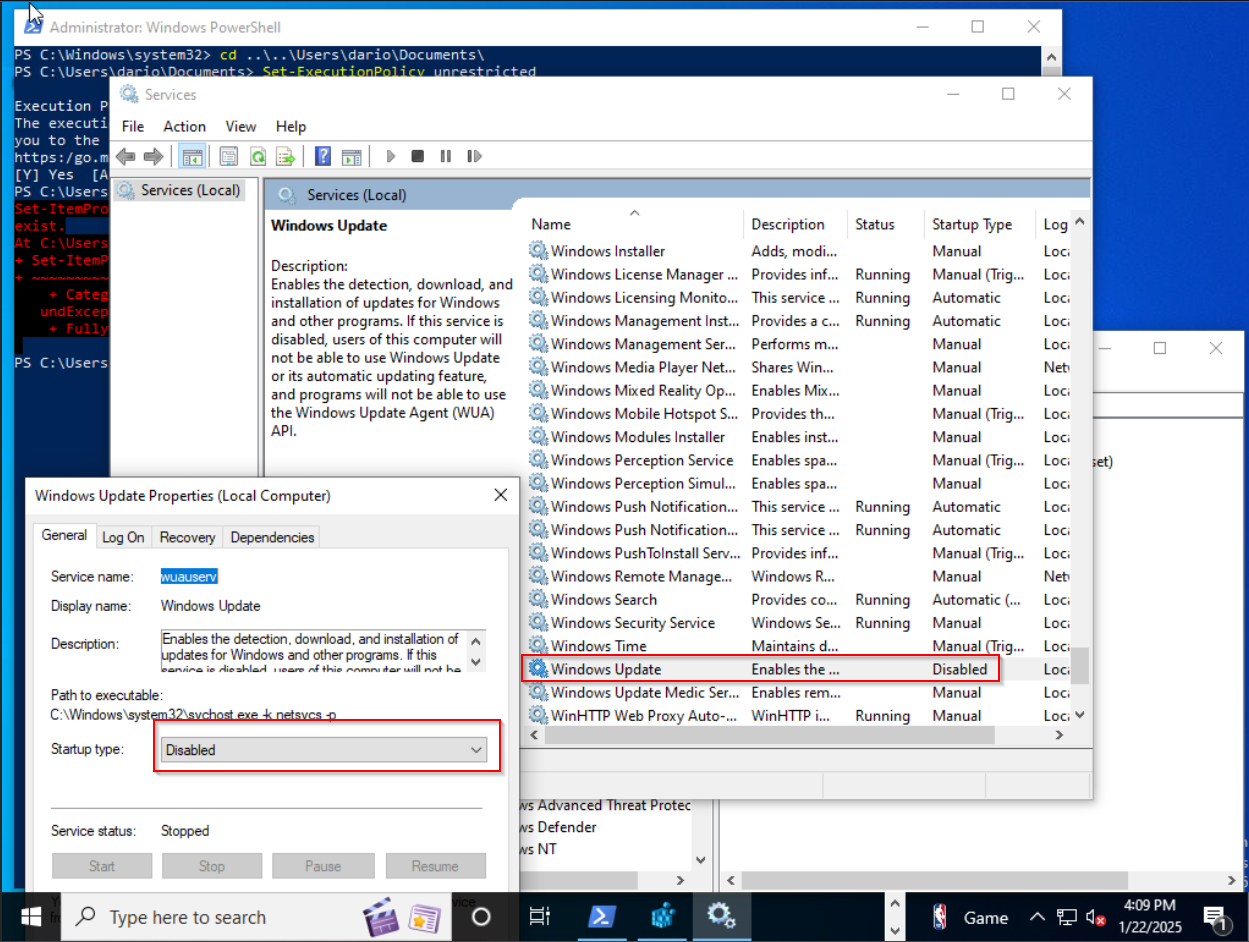Open Help via blue question mark icon
The image size is (1249, 942).
point(323,156)
